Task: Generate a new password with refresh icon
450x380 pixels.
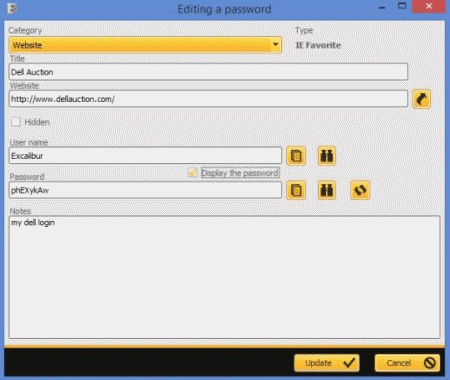Action: coord(360,190)
